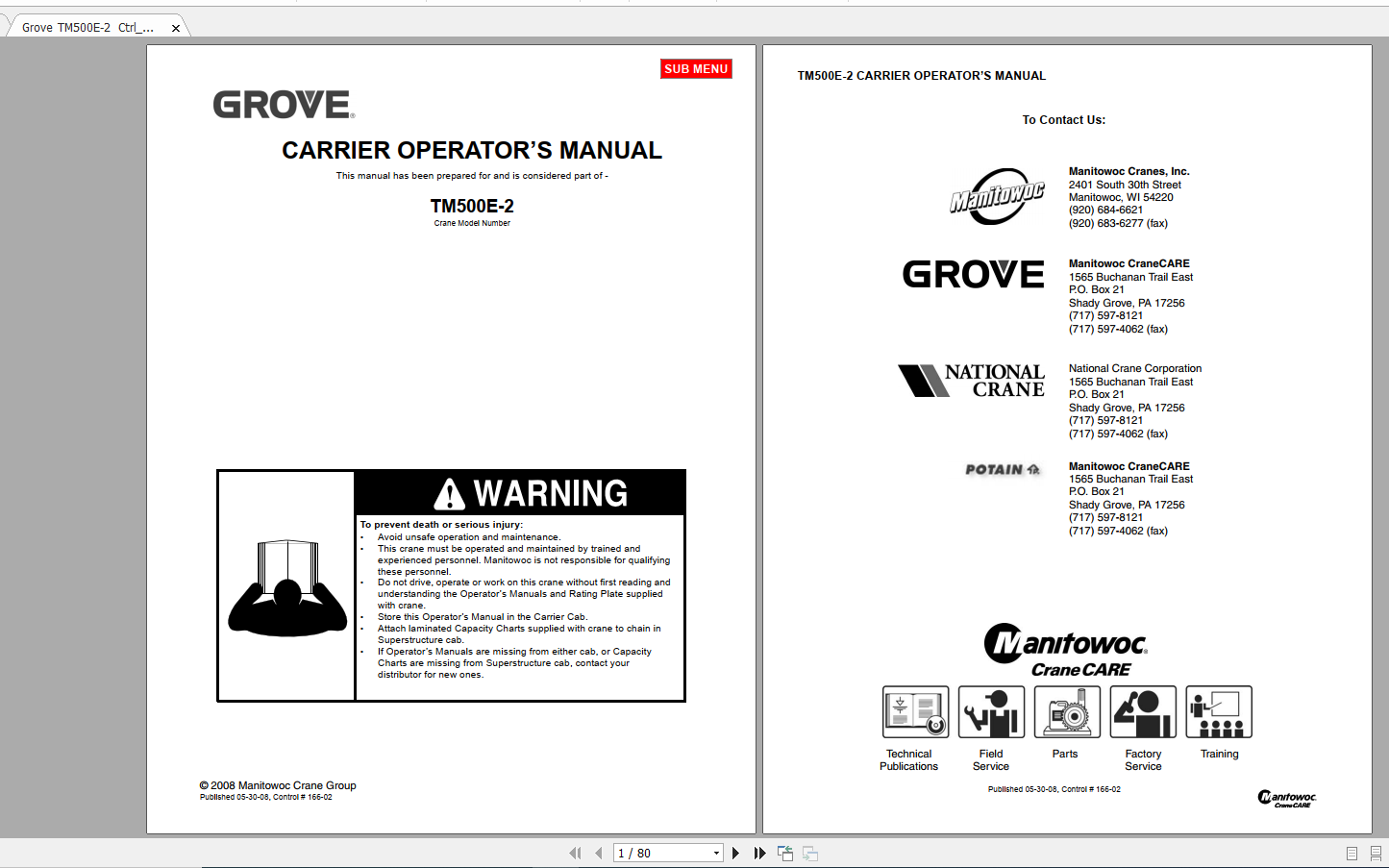
Task: Click the Technical Publications icon
Action: (915, 711)
